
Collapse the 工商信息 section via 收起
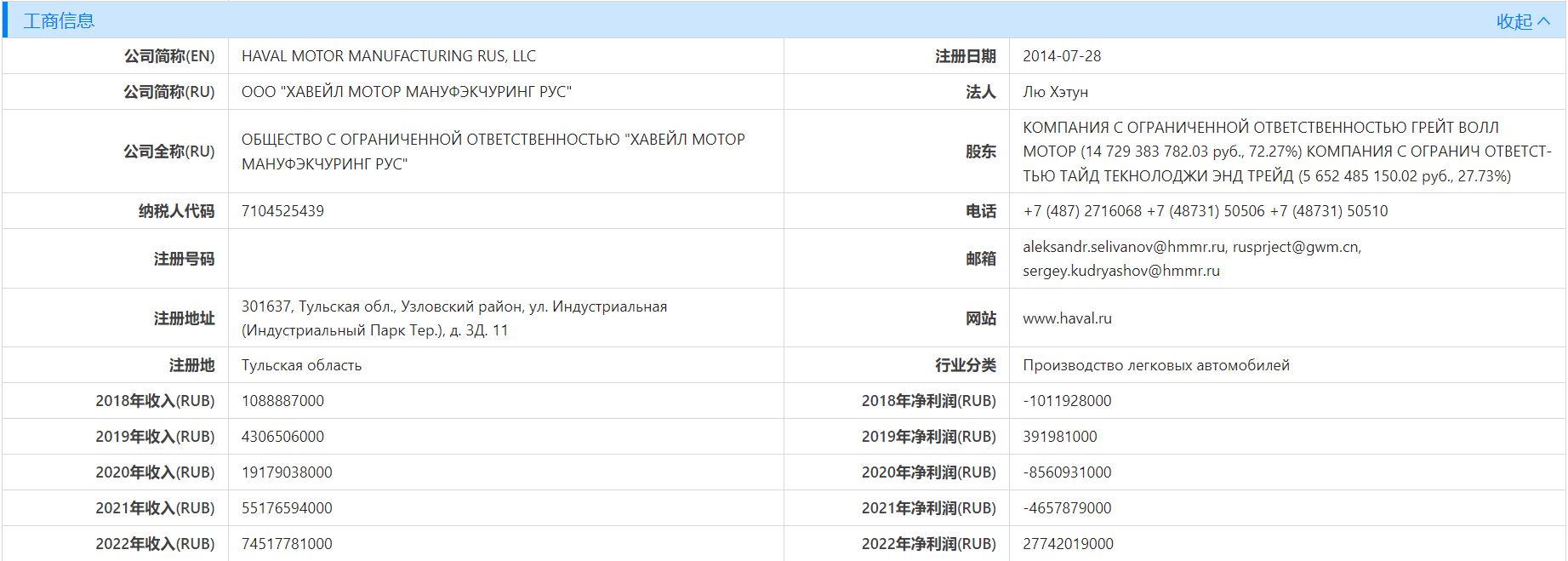(1523, 21)
